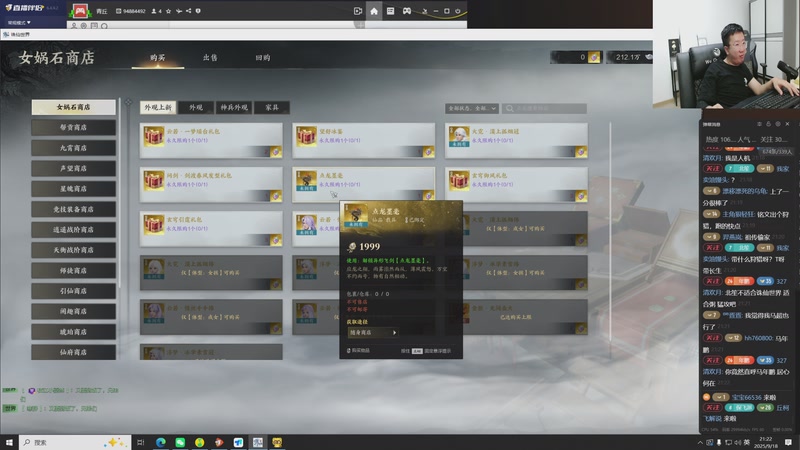Open 师徒商店 in the shop sidebar
Viewport: 800px width, 450px height.
coord(73,270)
